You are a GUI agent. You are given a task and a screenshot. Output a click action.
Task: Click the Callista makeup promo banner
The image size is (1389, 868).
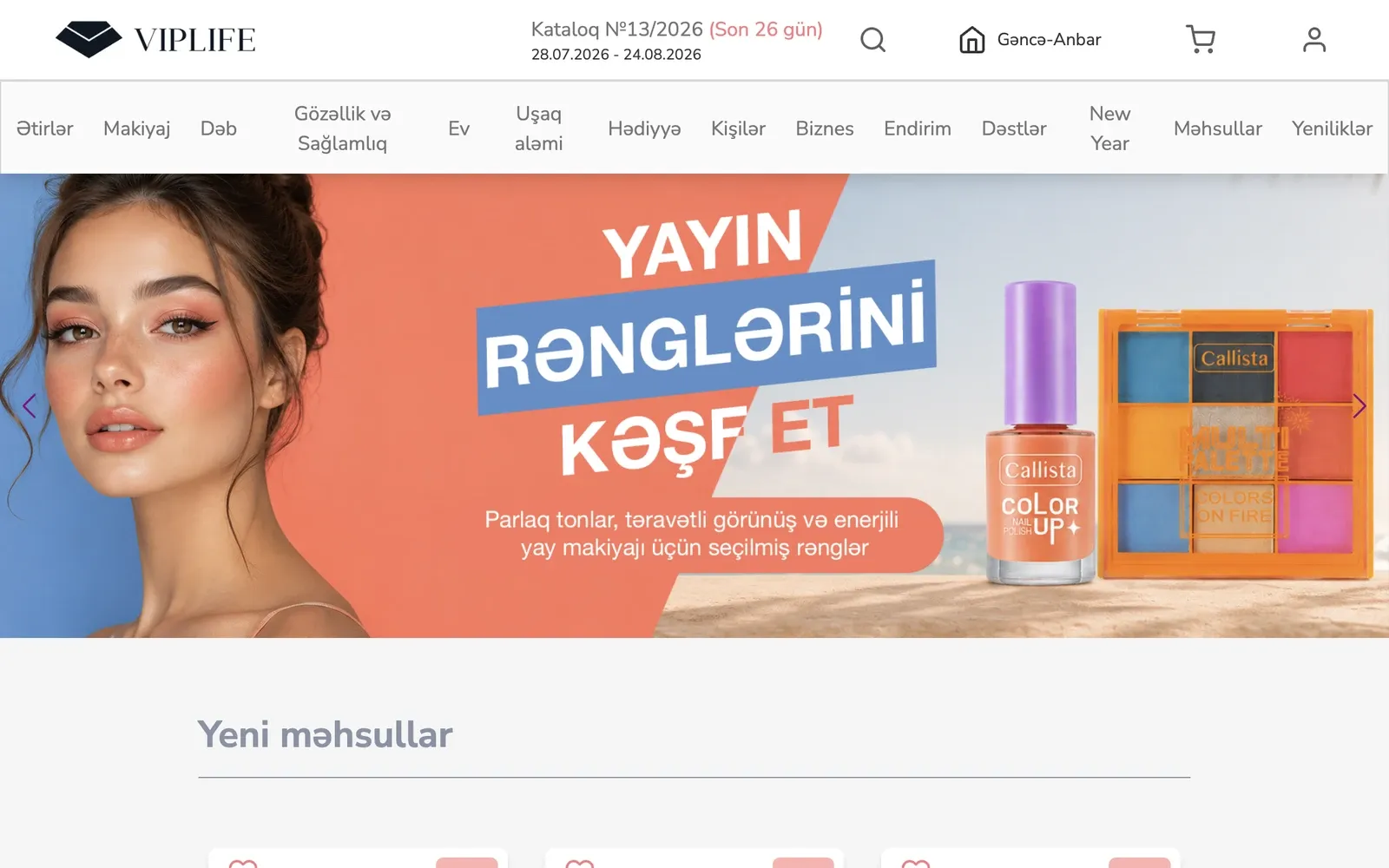694,405
